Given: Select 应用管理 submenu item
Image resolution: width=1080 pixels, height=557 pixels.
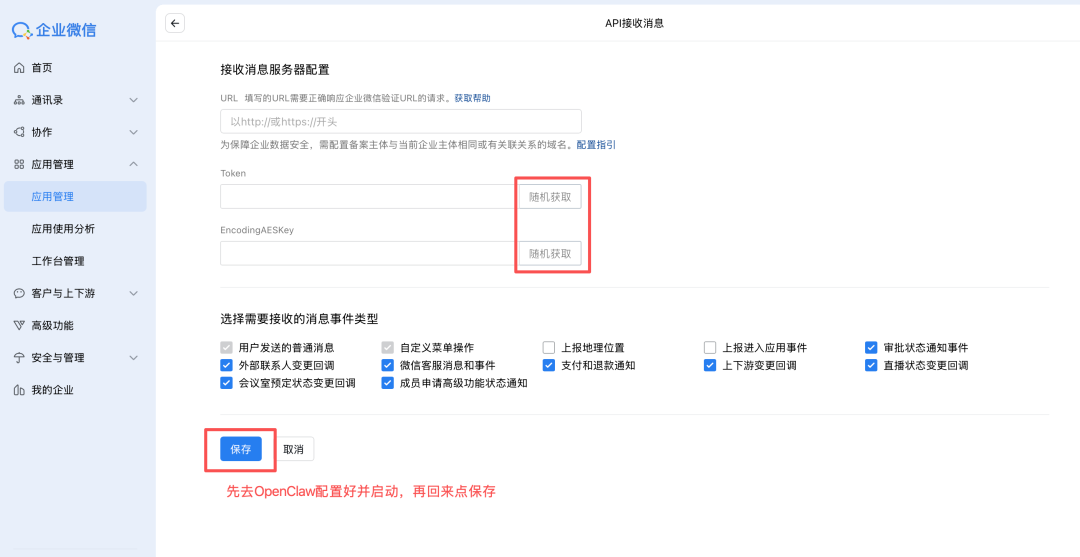Looking at the screenshot, I should (75, 197).
